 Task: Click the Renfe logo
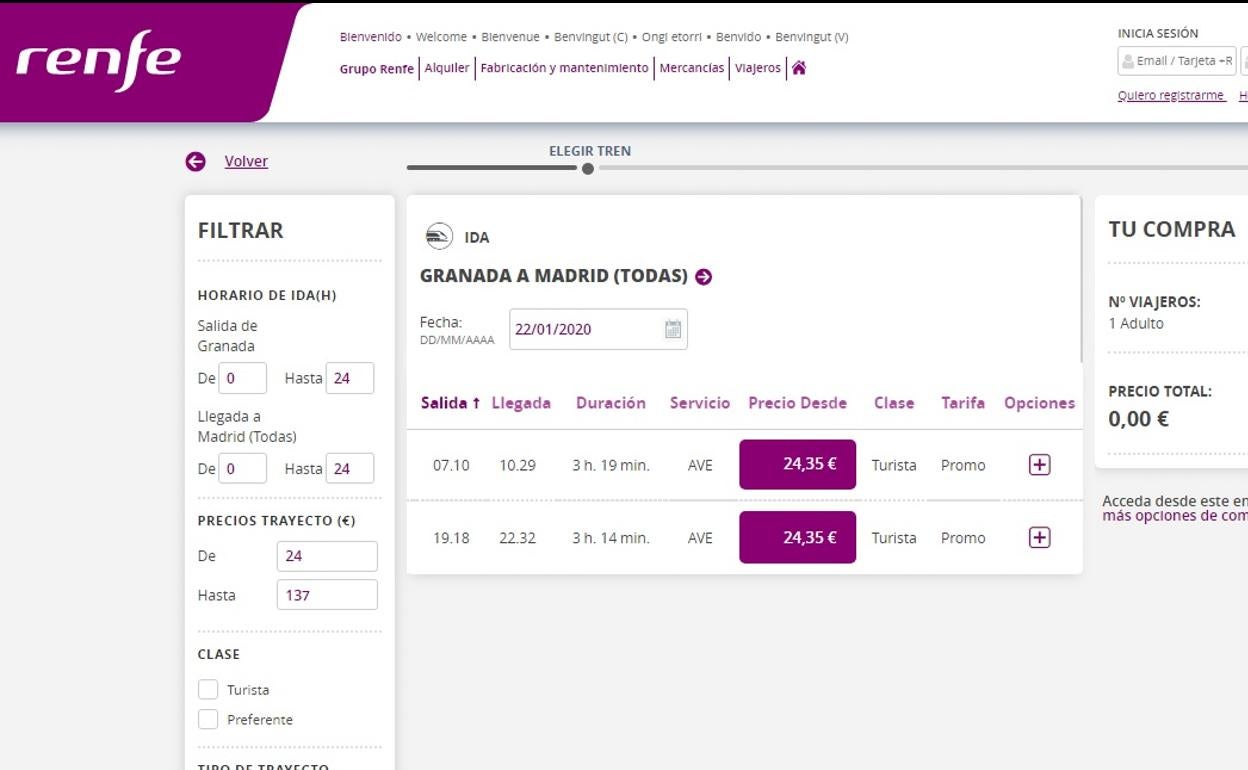[98, 60]
